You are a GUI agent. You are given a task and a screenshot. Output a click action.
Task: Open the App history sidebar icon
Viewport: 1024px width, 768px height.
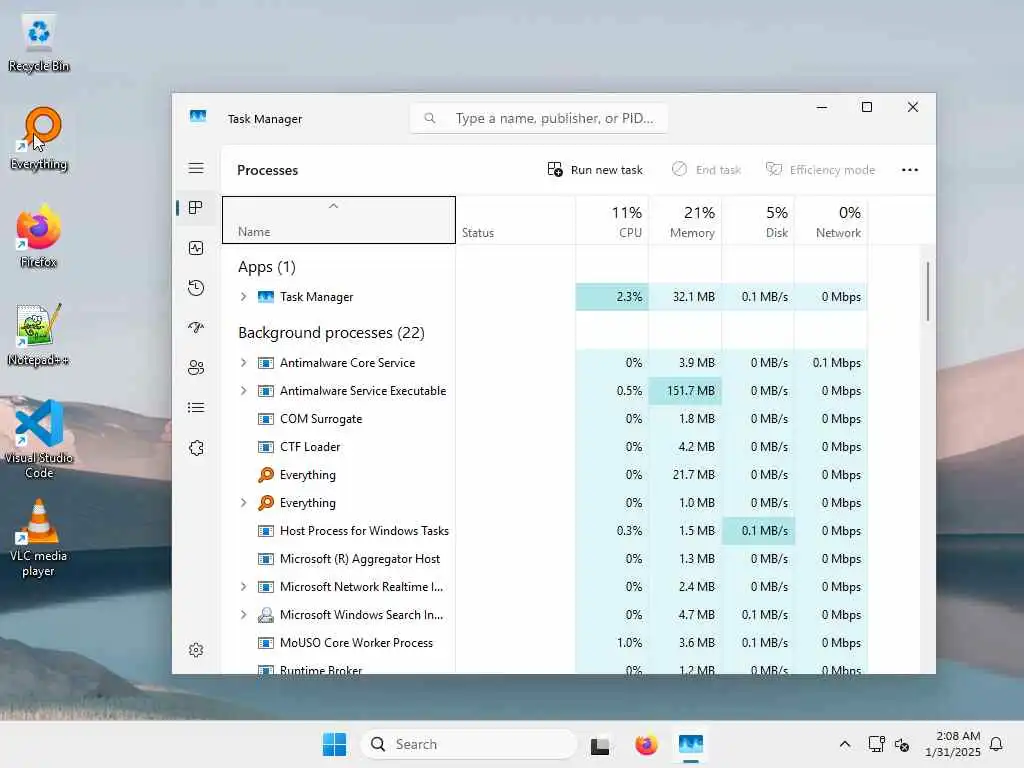196,288
